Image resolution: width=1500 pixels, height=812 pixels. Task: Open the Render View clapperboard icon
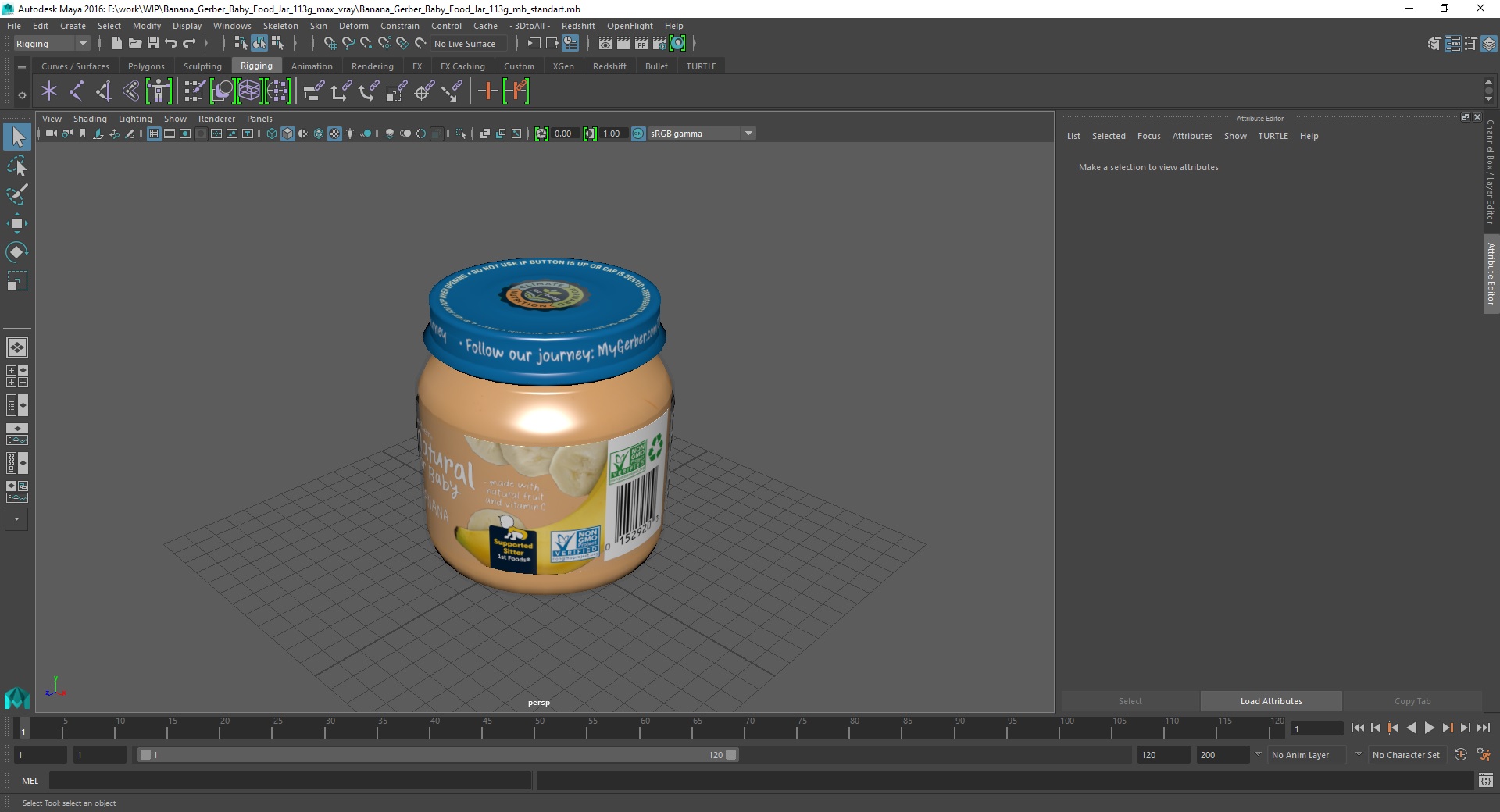pos(605,44)
